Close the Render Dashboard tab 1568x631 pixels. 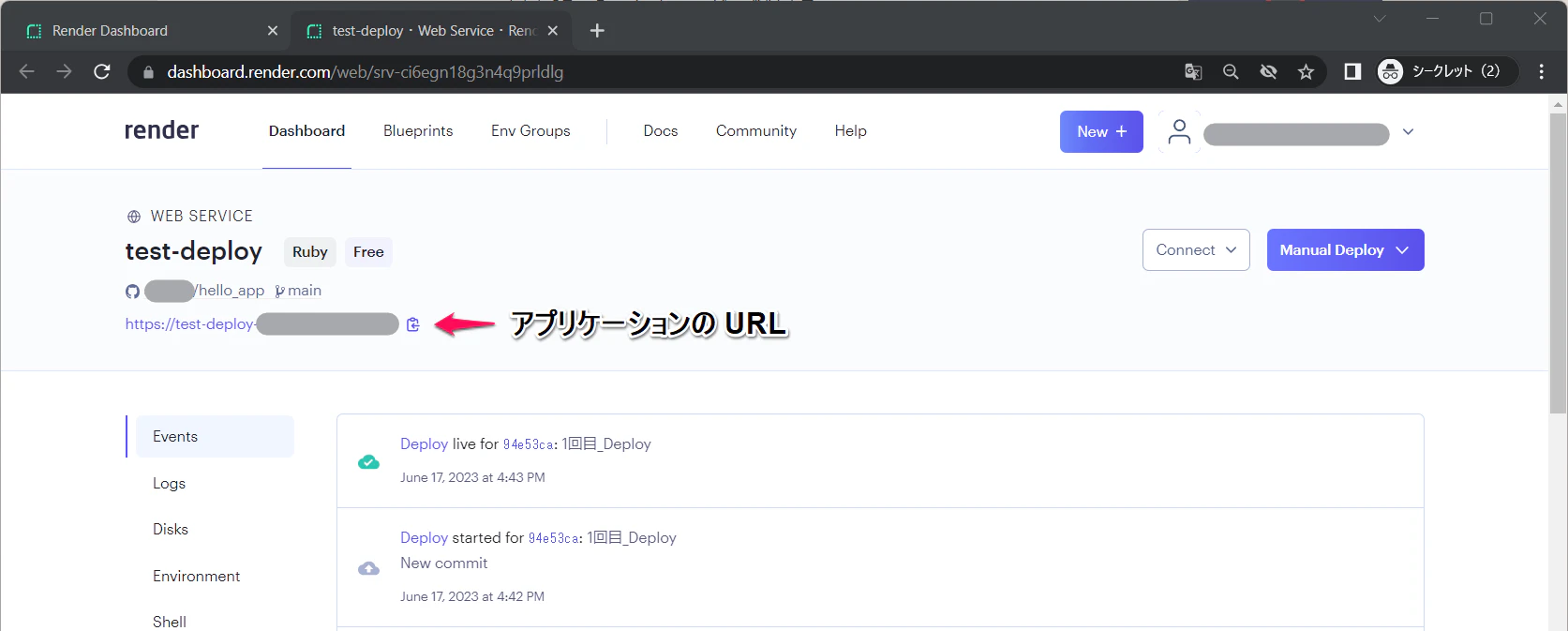273,31
